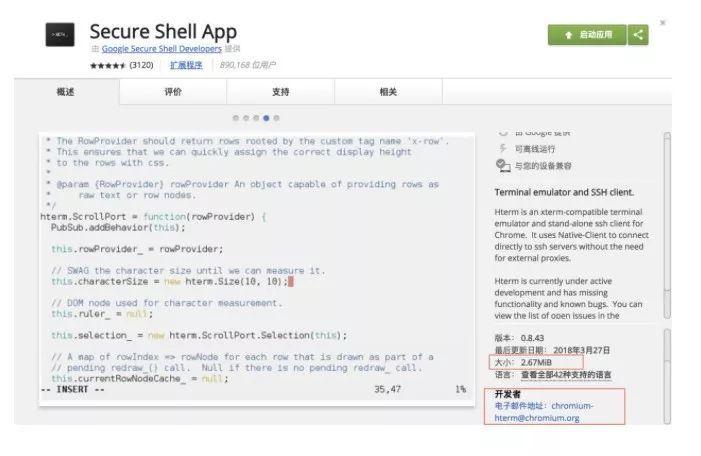The image size is (701, 456).
Task: Select the fifth screenshot carousel dot
Action: pos(277,118)
